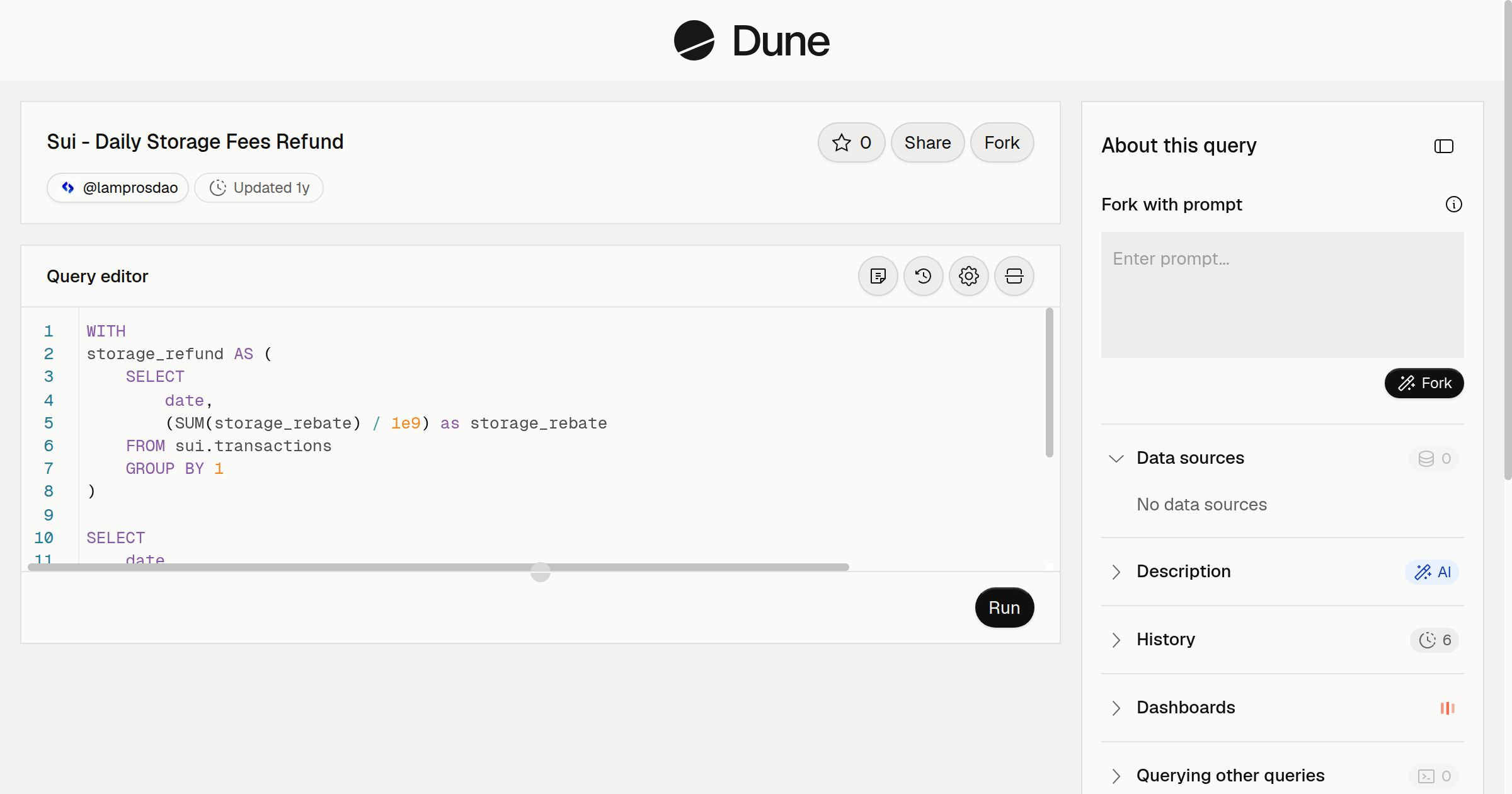Open the @lamprosdao author profile
The width and height of the screenshot is (1512, 794).
click(x=118, y=188)
